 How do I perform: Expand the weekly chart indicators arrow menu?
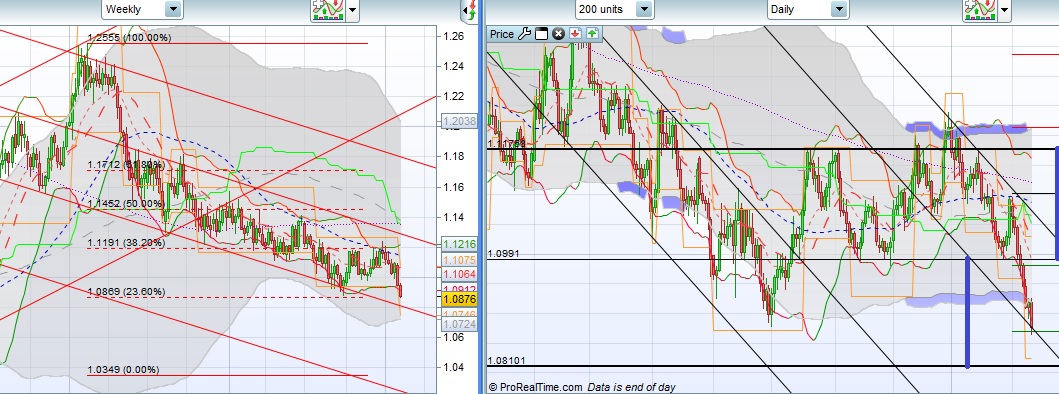point(353,10)
